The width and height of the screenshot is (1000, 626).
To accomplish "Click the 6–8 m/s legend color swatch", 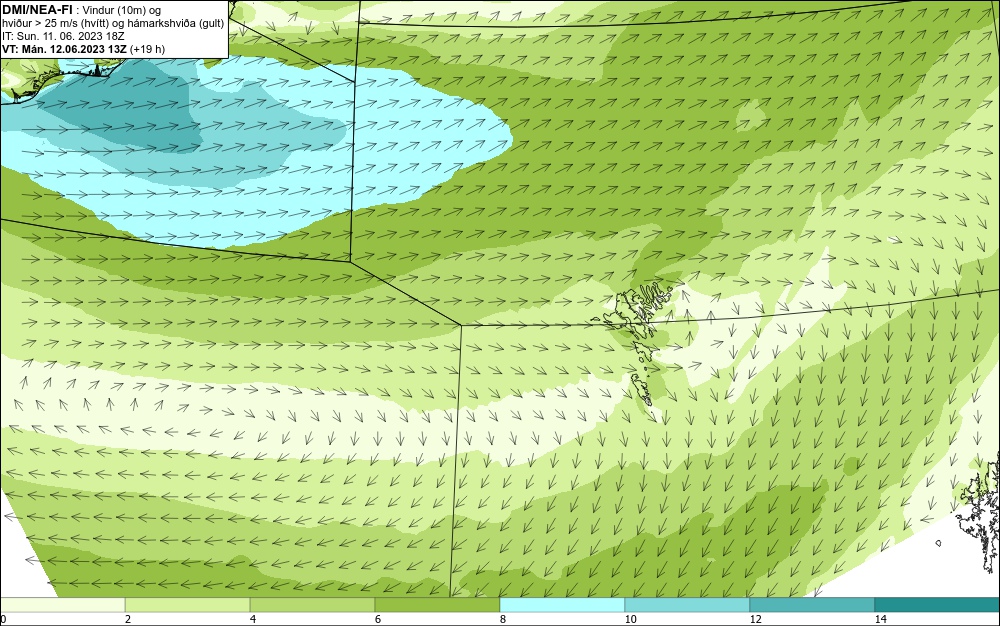I will click(x=438, y=605).
